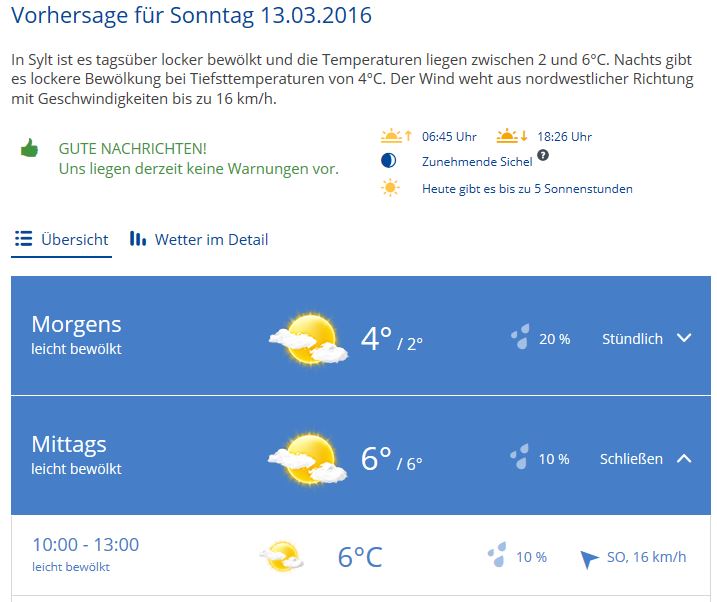Click the up chevron in the Mittags row
717x602 pixels.
(x=684, y=458)
